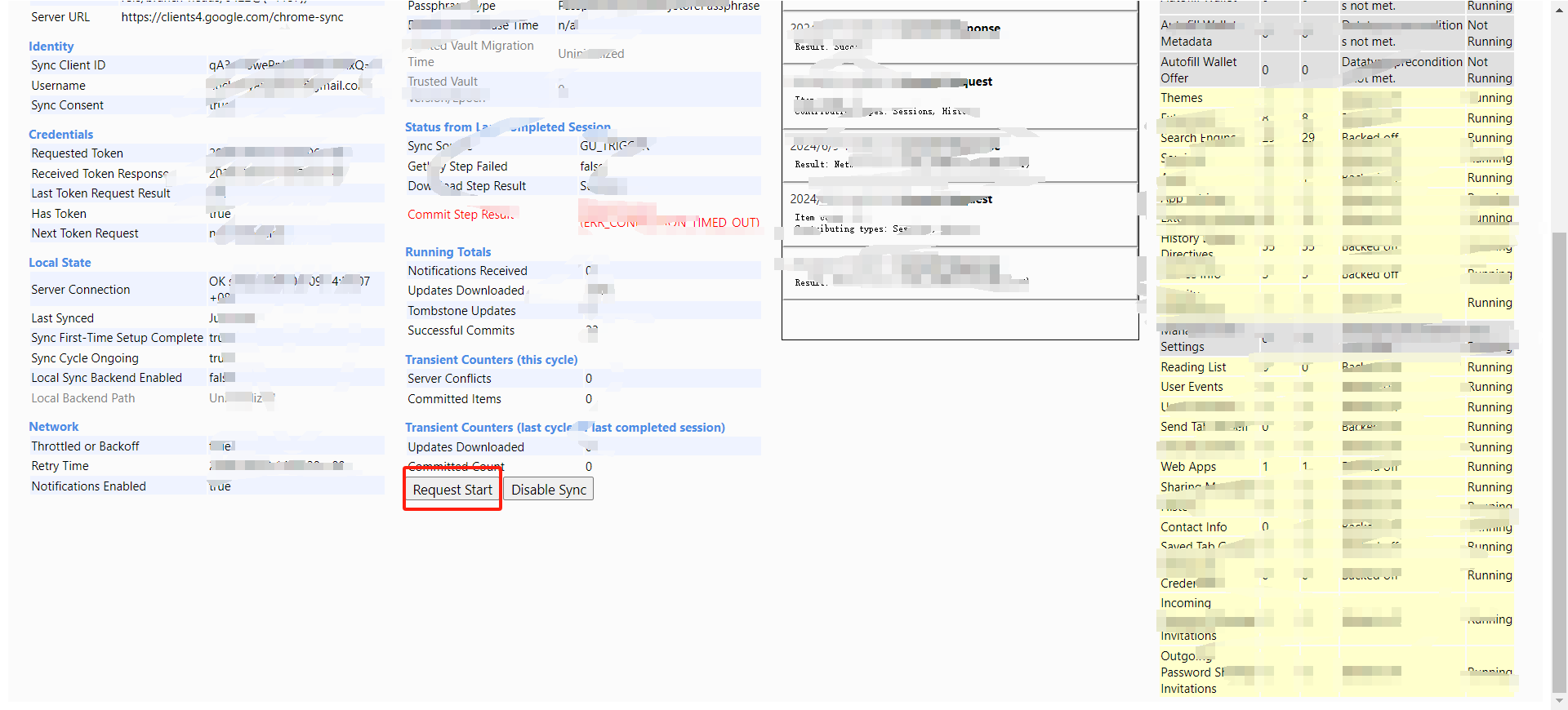1568x710 pixels.
Task: Click the "Credentials" section heading
Action: pos(60,135)
